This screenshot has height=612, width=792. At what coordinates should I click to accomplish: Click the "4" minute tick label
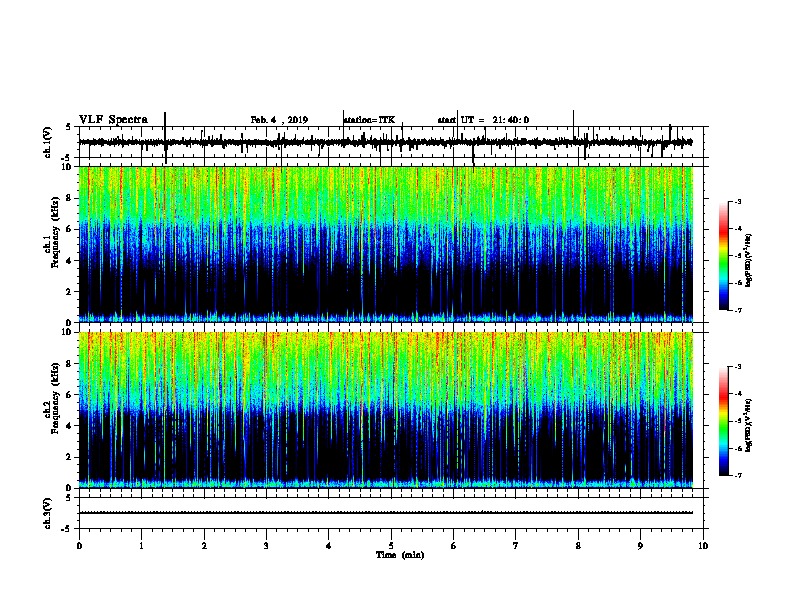click(x=329, y=546)
